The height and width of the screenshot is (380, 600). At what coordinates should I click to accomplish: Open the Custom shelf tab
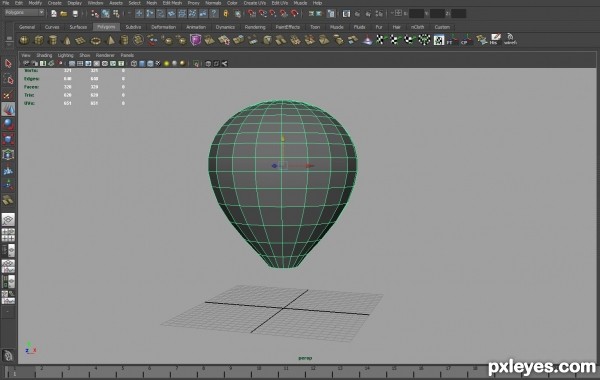coord(442,27)
